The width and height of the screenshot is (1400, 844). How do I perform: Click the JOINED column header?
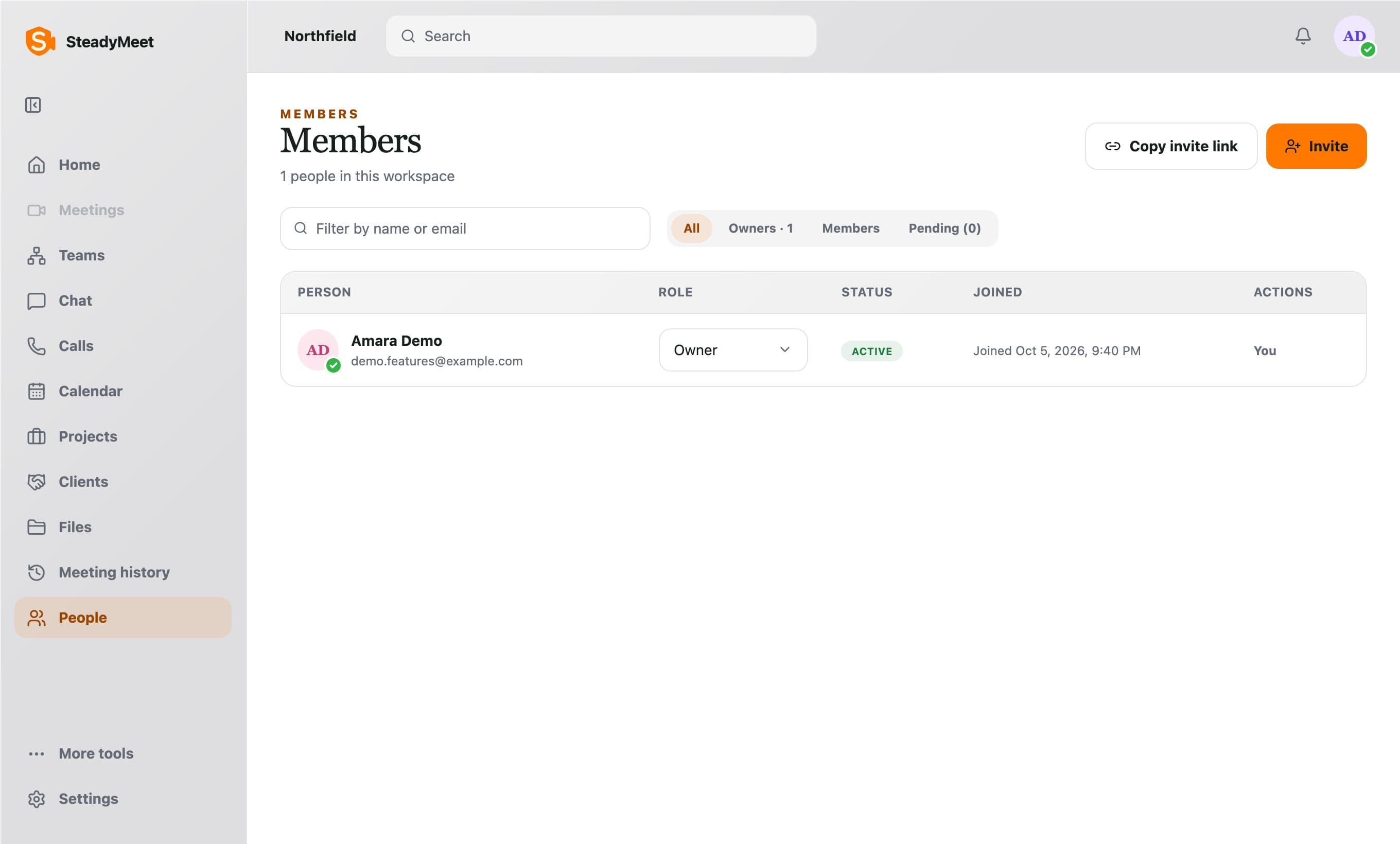point(997,292)
